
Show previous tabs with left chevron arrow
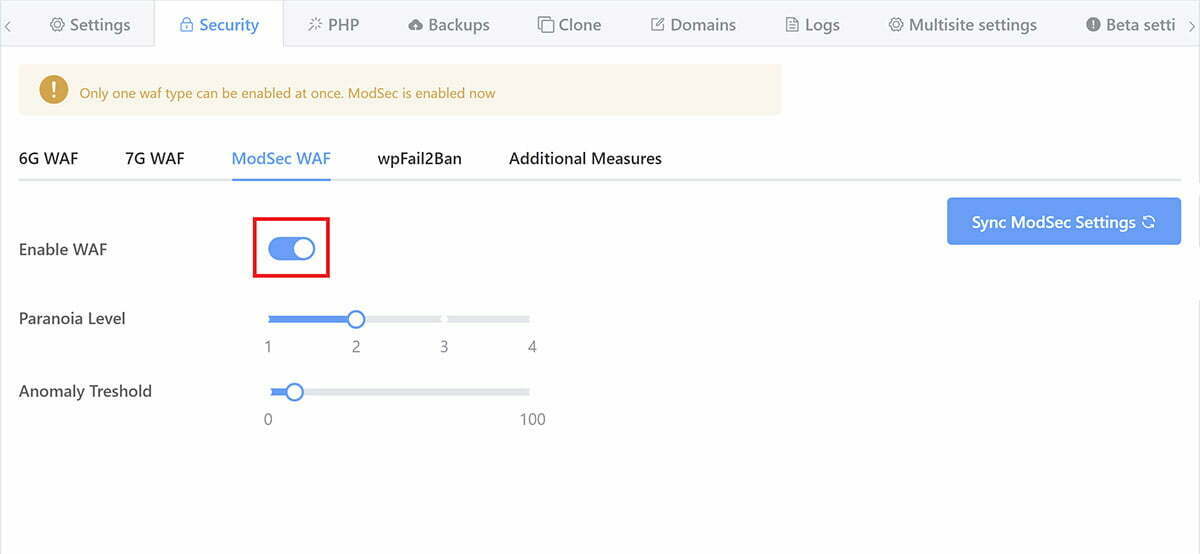coord(8,25)
